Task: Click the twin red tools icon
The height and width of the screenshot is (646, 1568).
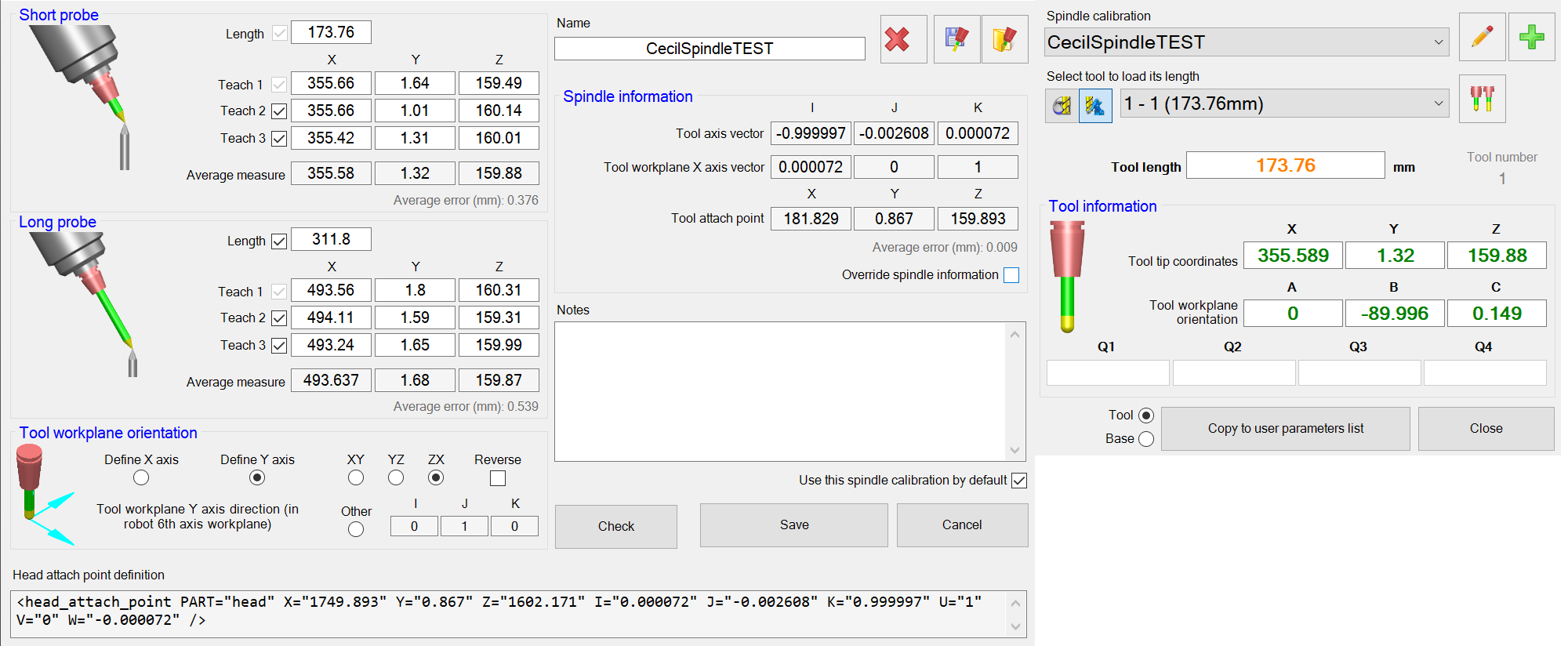Action: point(1482,99)
